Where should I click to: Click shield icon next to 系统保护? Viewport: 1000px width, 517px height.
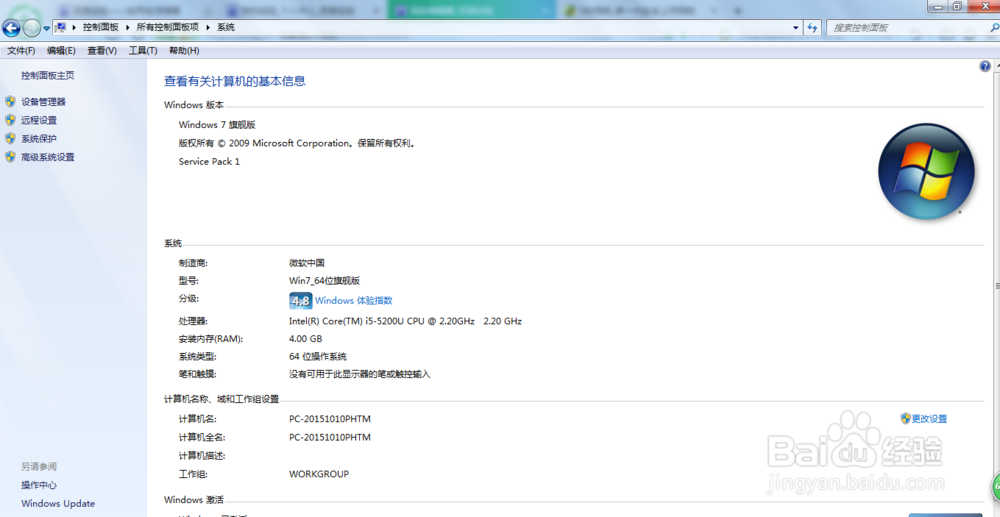[x=10, y=138]
